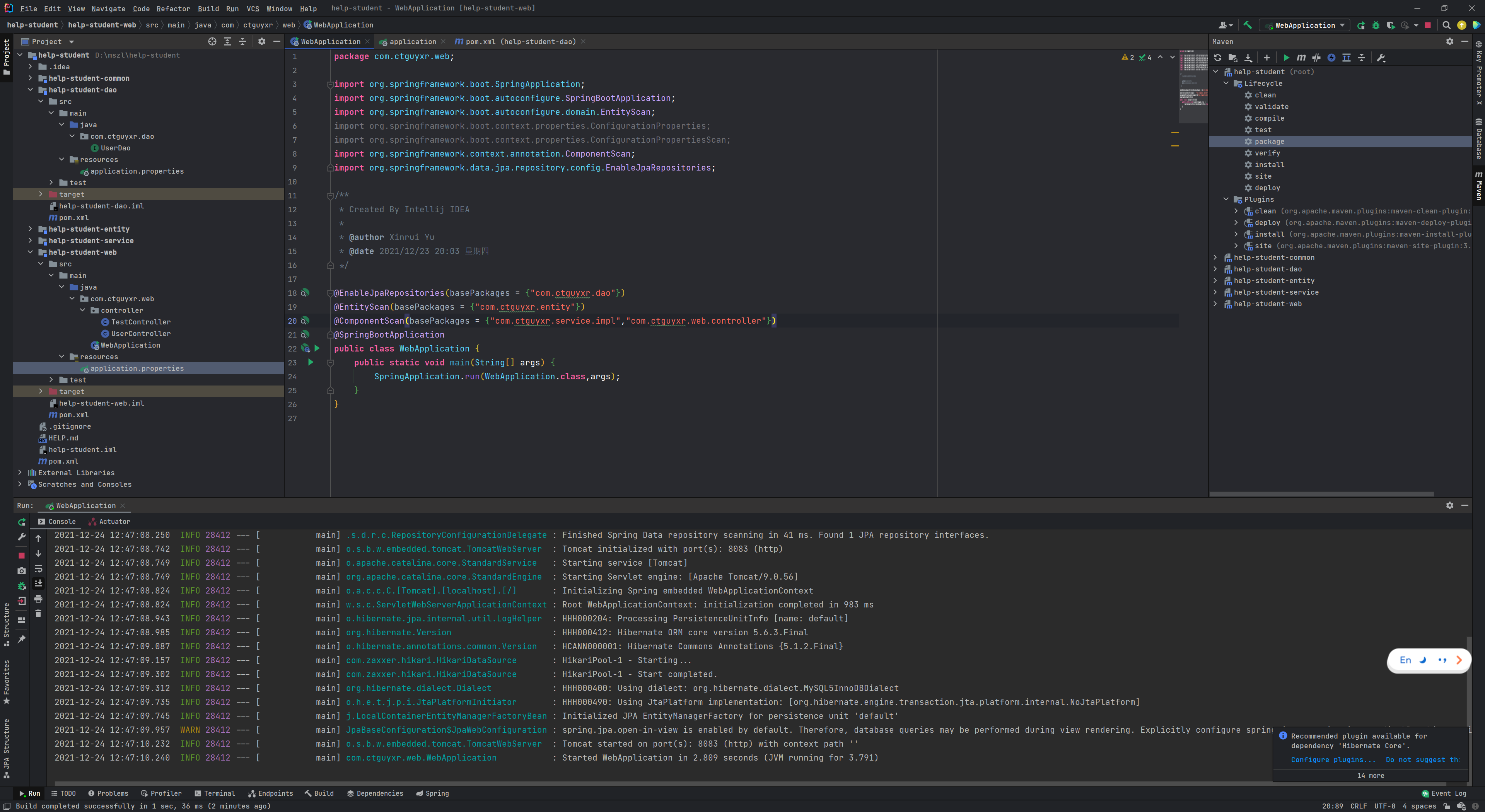Click the camera dump threads icon
The width and height of the screenshot is (1485, 812).
pyautogui.click(x=21, y=571)
